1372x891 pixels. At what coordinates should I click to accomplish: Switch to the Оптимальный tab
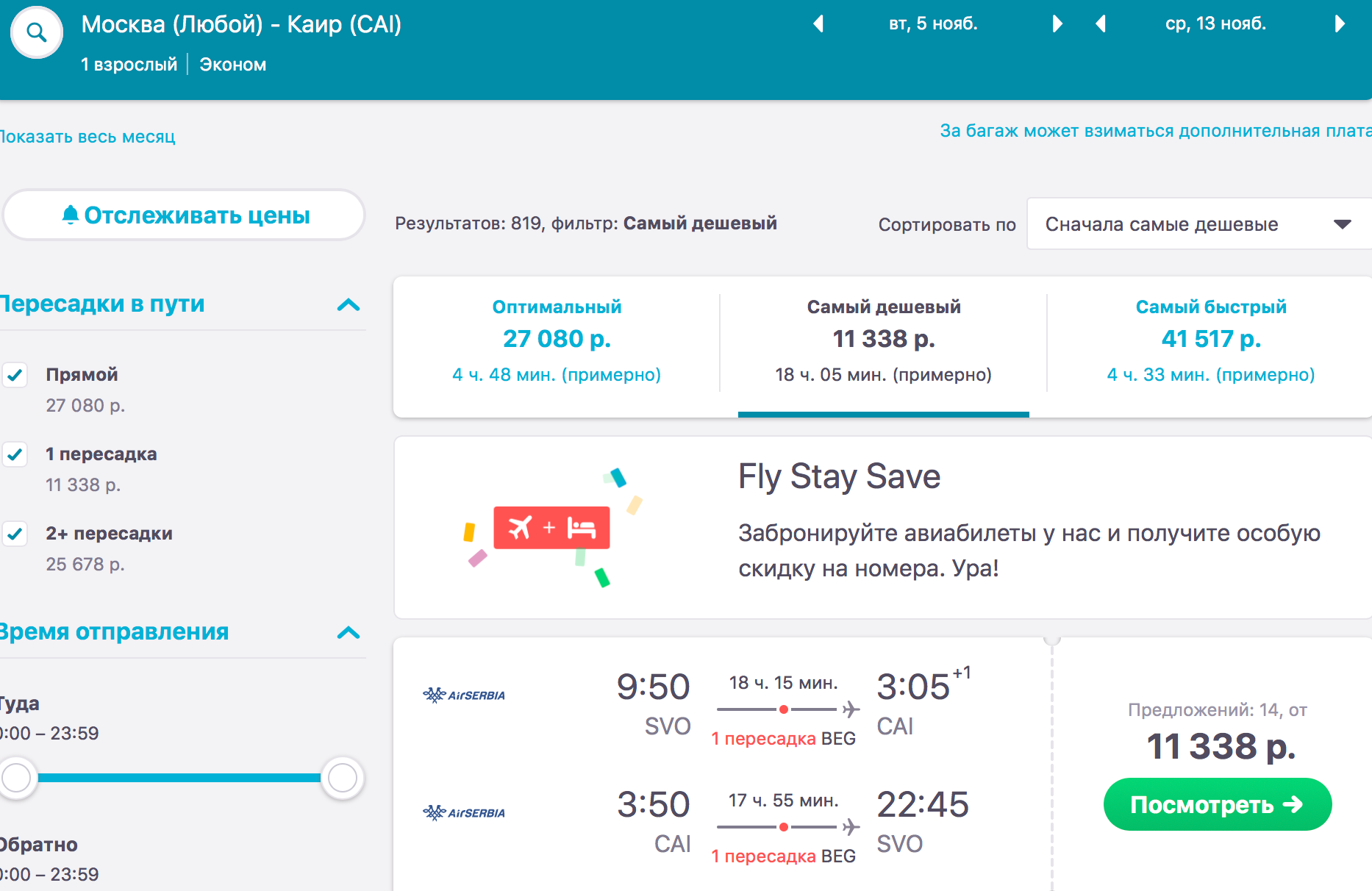click(x=557, y=340)
